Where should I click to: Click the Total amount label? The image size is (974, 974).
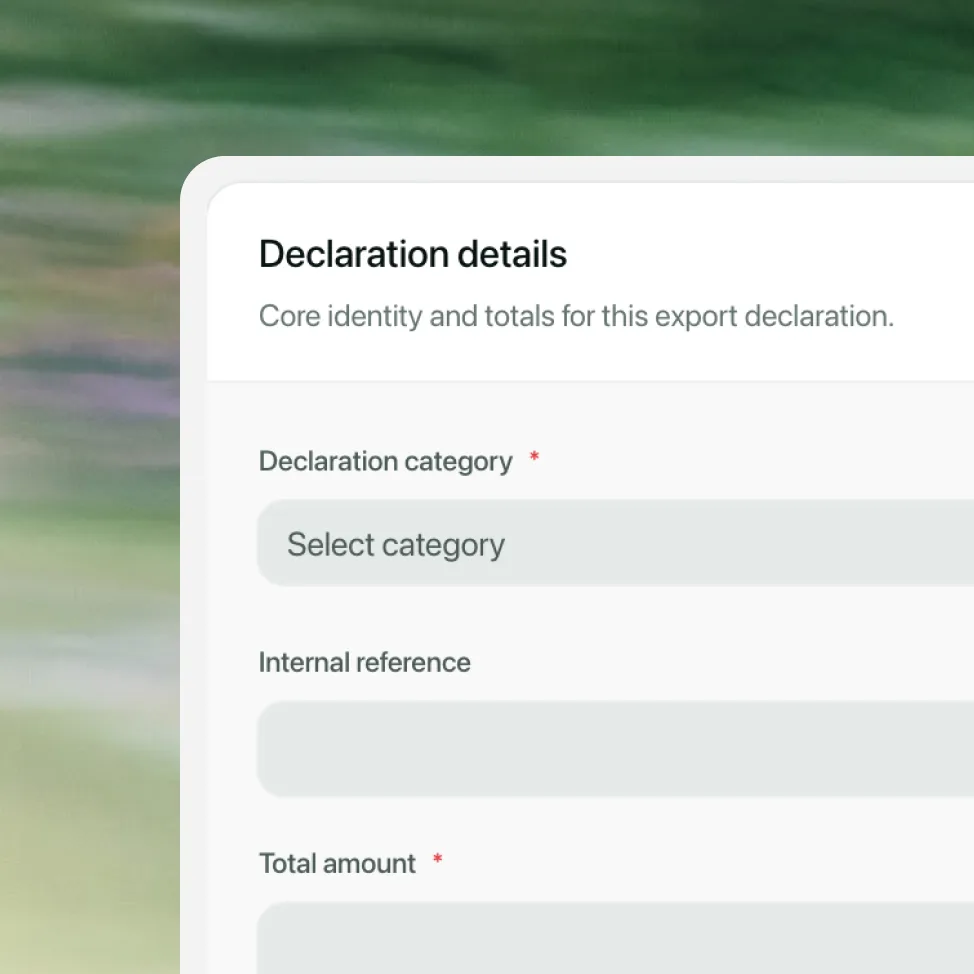point(337,863)
